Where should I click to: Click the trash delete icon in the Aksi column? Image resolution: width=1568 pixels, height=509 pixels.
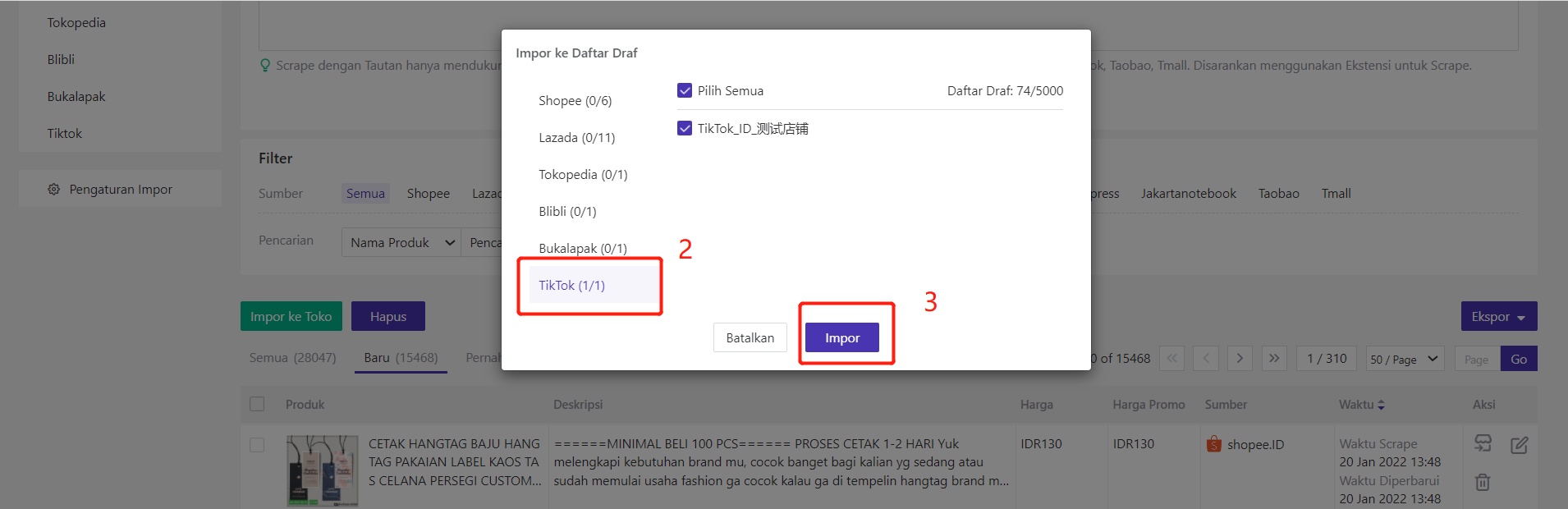click(x=1483, y=482)
